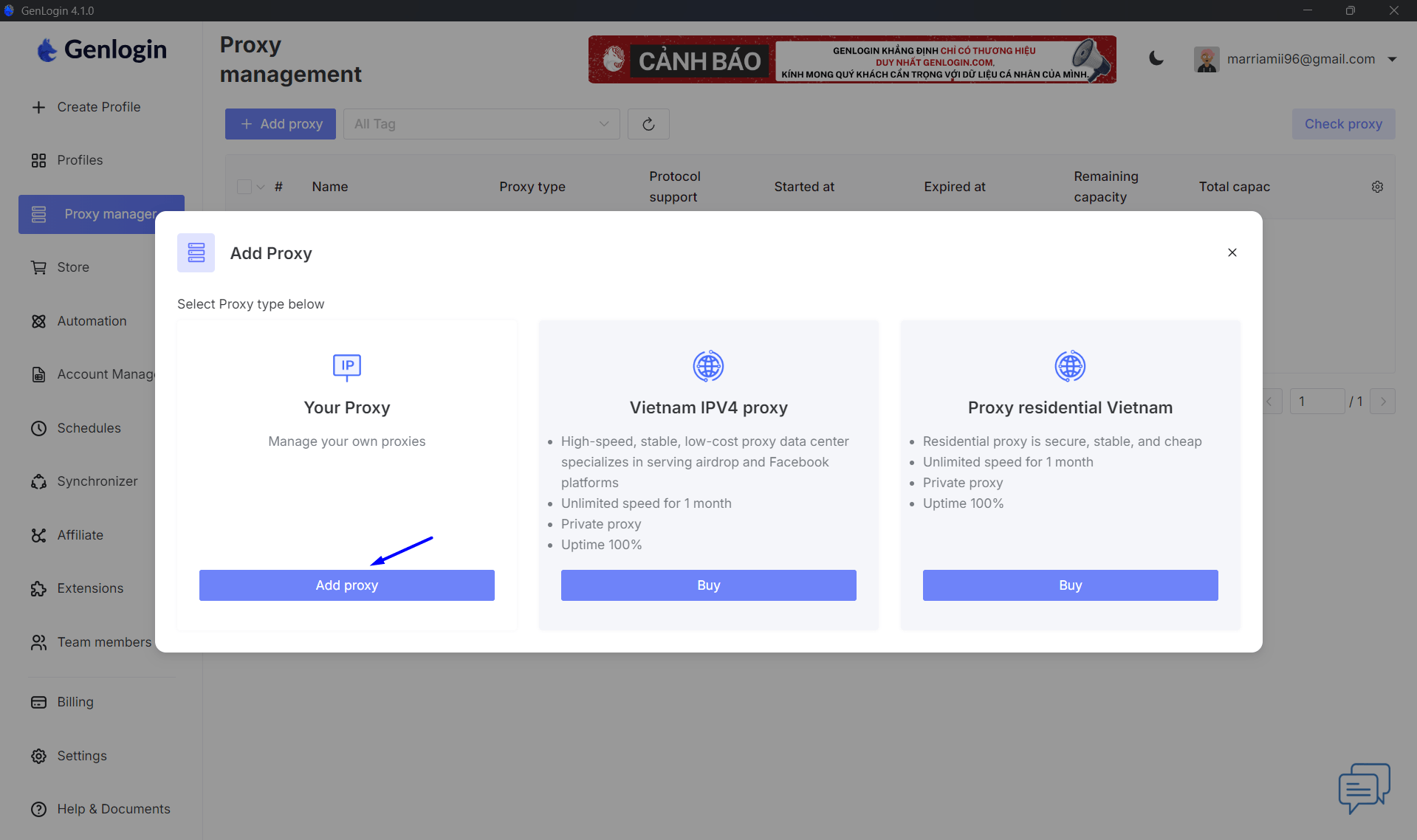Select Proxy manager in the sidebar
Viewport: 1417px width, 840px height.
101,214
